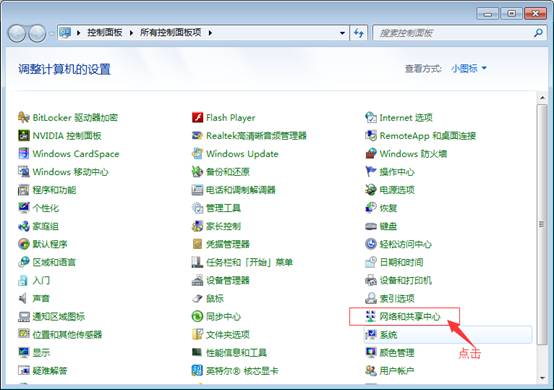Open 性能信息和工具 link
The height and width of the screenshot is (390, 554).
[236, 352]
